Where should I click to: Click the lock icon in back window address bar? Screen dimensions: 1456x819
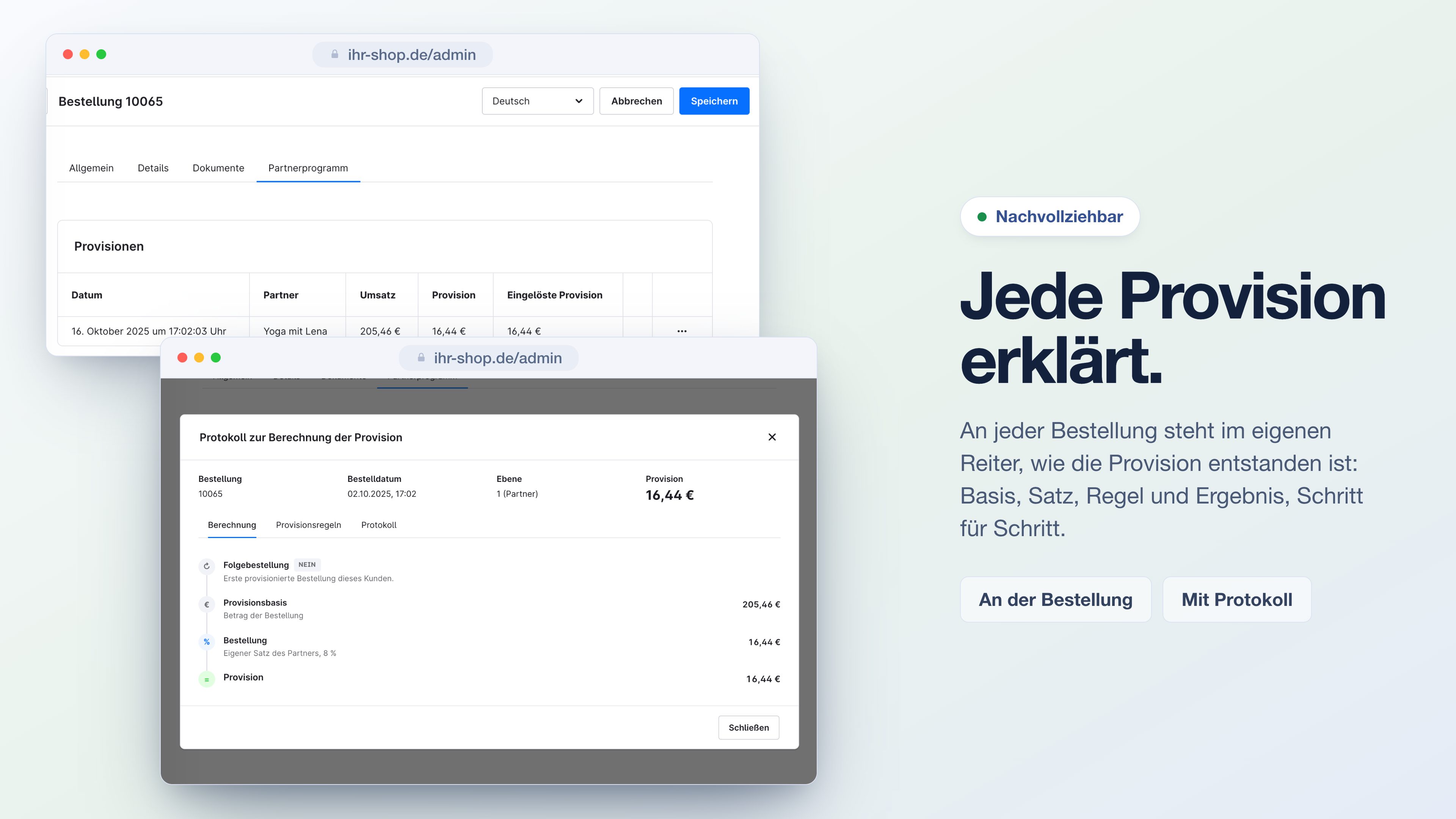(x=334, y=54)
